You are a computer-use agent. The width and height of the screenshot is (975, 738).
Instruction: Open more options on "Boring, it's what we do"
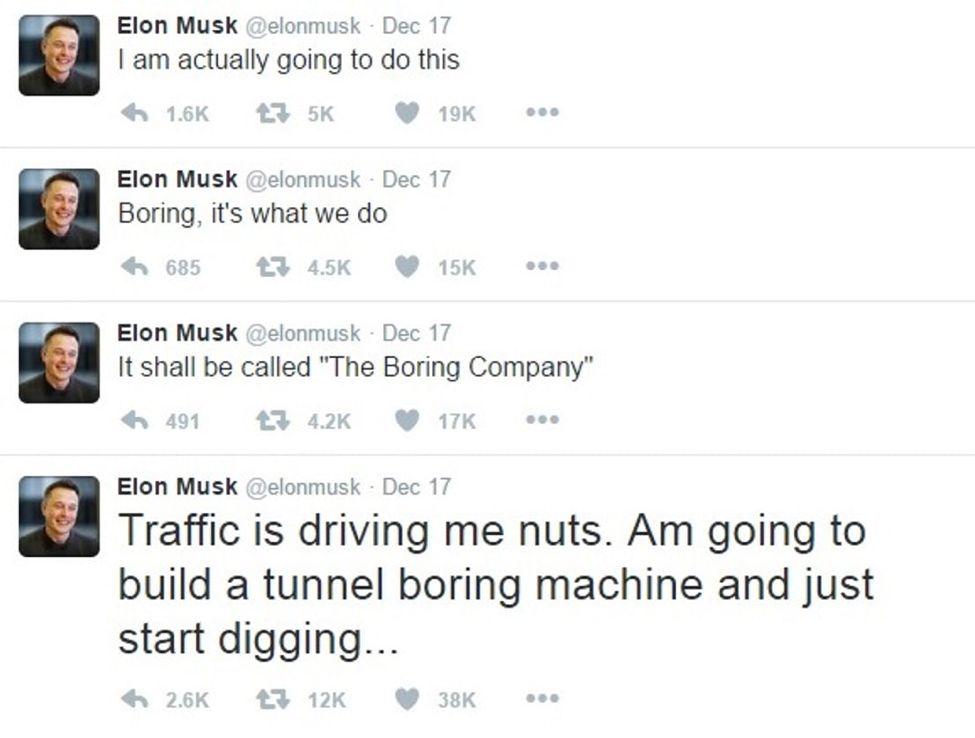coord(542,267)
